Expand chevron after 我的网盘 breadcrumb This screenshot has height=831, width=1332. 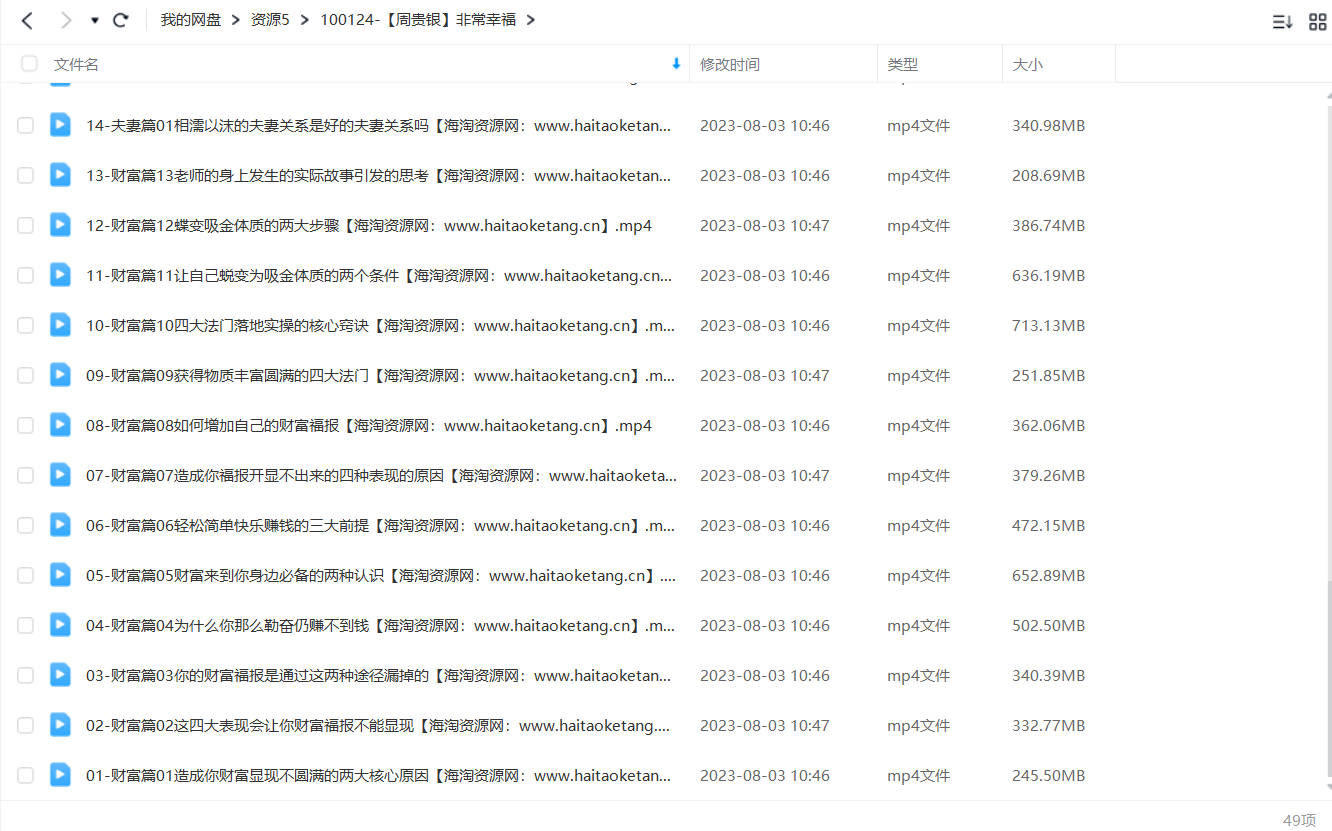[236, 20]
